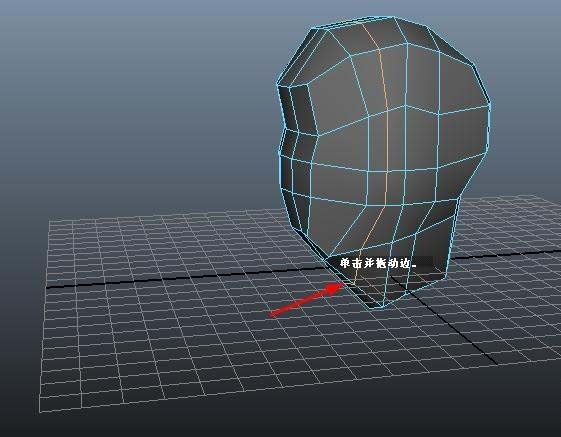
Task: Select the orange highlighted center edge on head
Action: pos(387,143)
